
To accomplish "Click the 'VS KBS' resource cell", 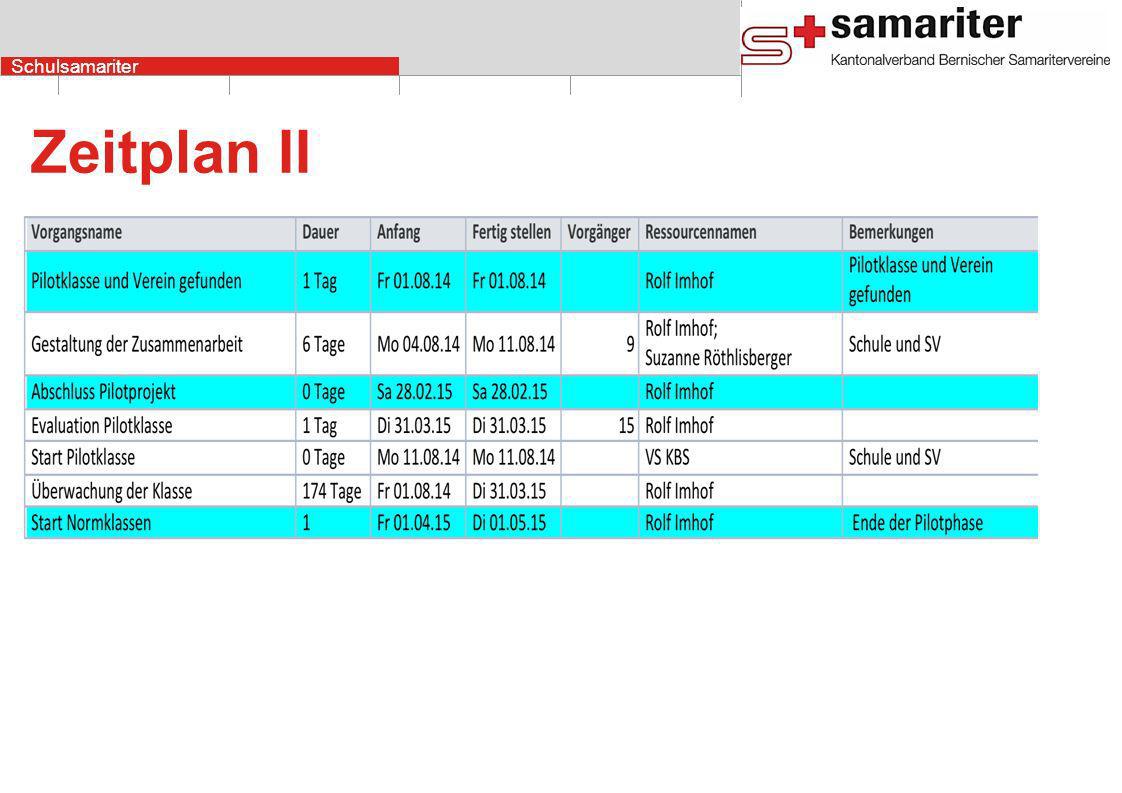I will coord(741,457).
